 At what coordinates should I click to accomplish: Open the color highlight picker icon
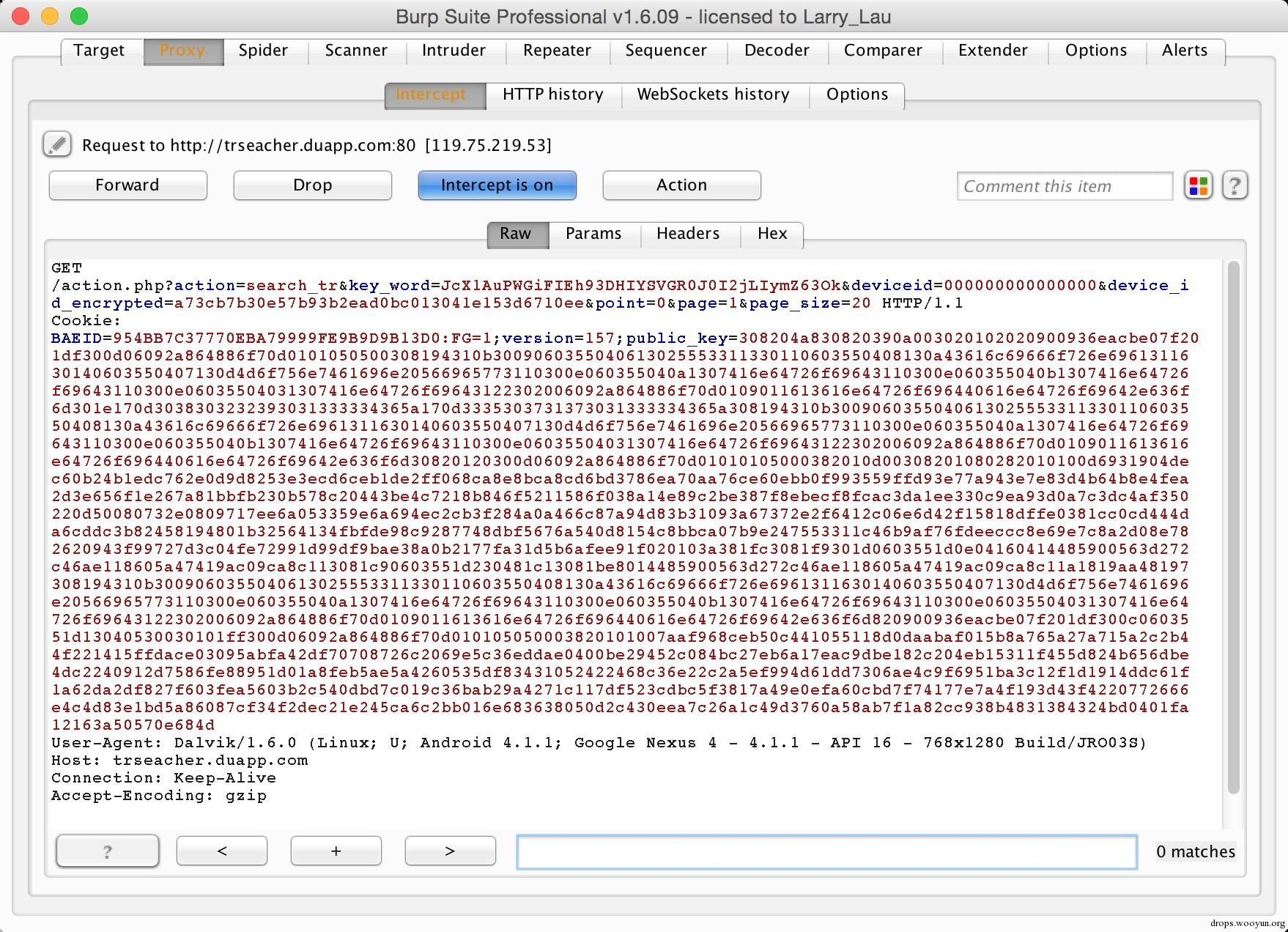click(1199, 185)
